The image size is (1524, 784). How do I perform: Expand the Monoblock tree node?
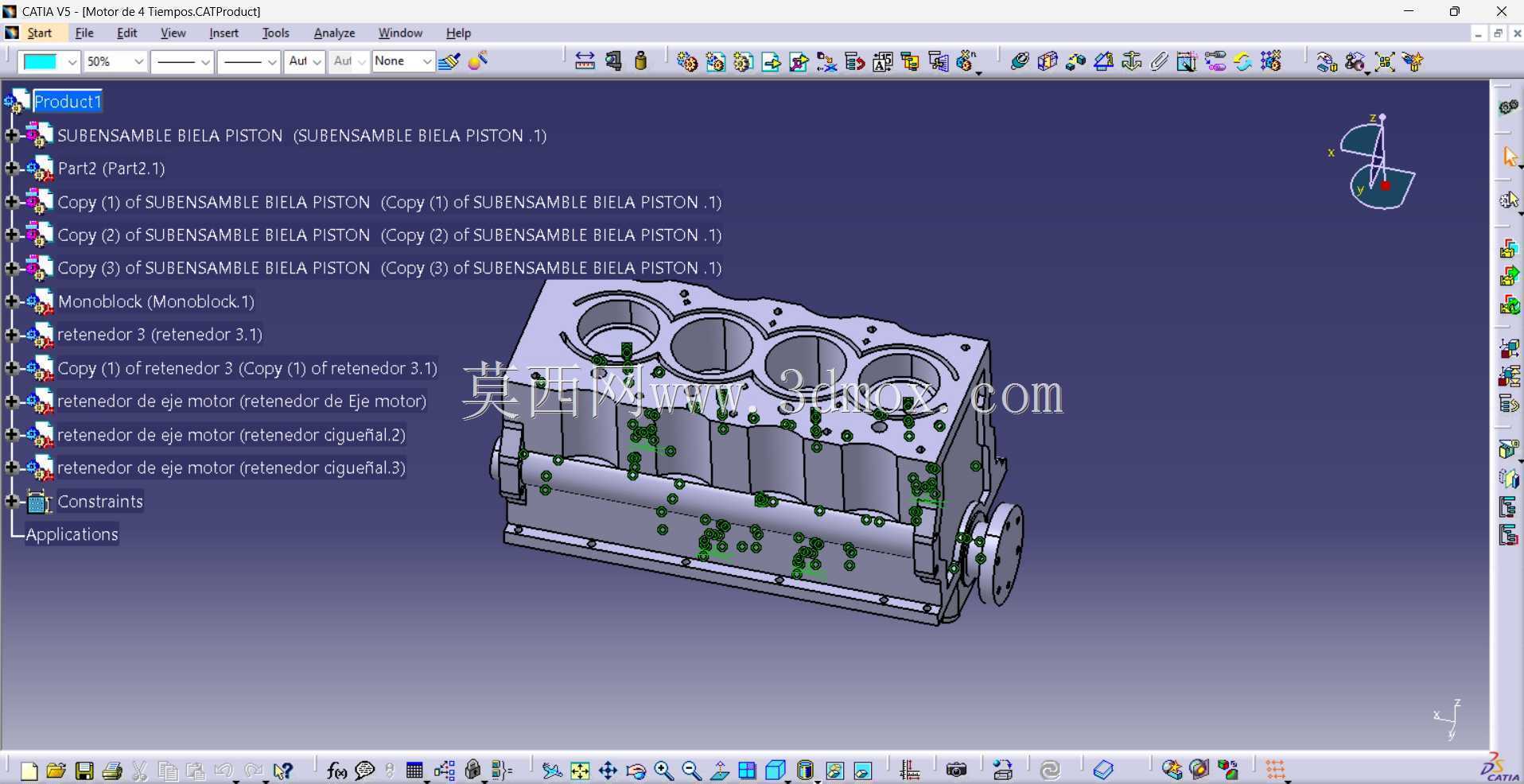tap(11, 301)
